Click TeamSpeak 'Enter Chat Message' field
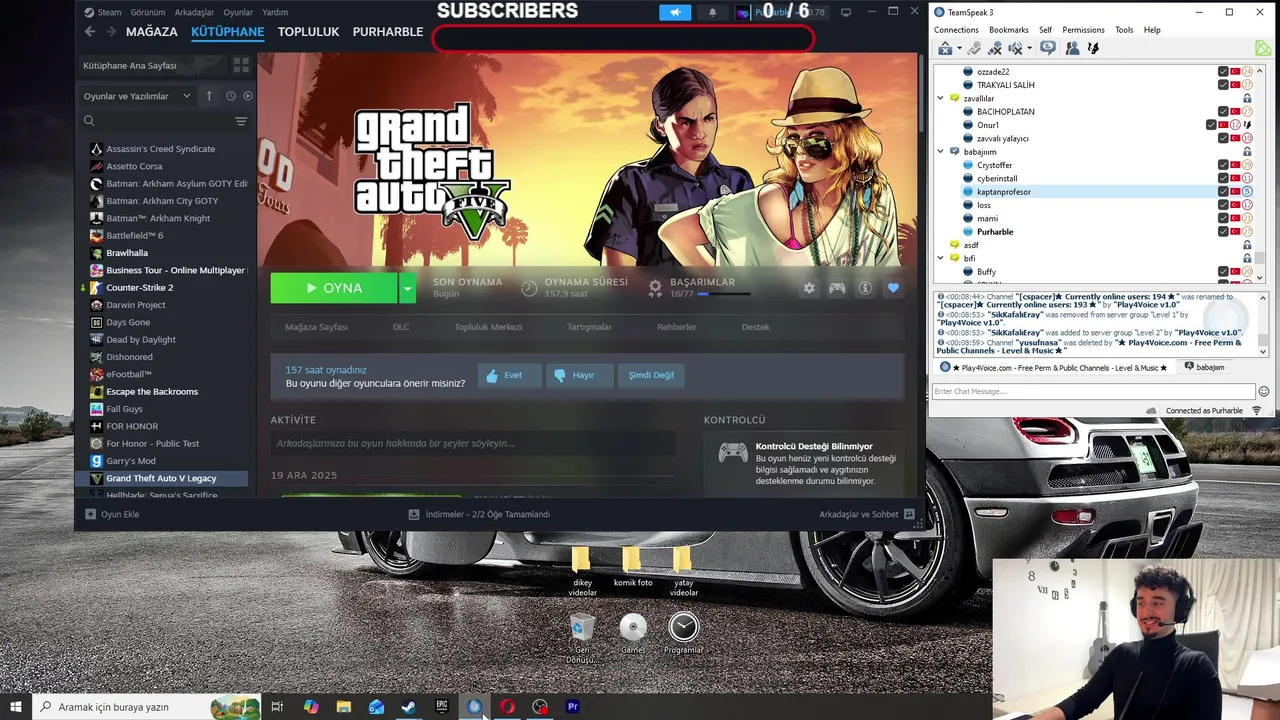 (x=1093, y=391)
